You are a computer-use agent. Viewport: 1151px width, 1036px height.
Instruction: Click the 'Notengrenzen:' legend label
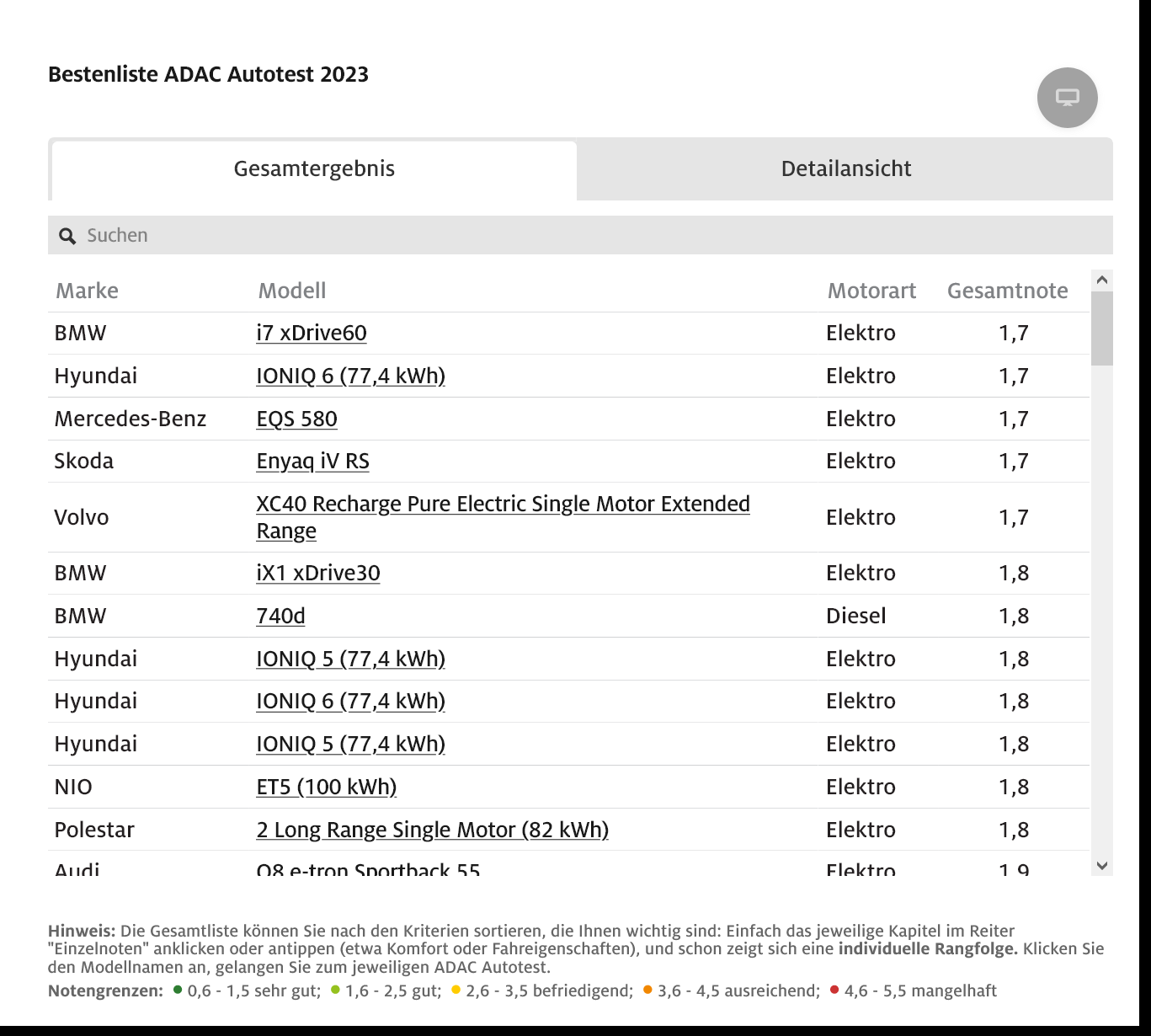point(105,991)
